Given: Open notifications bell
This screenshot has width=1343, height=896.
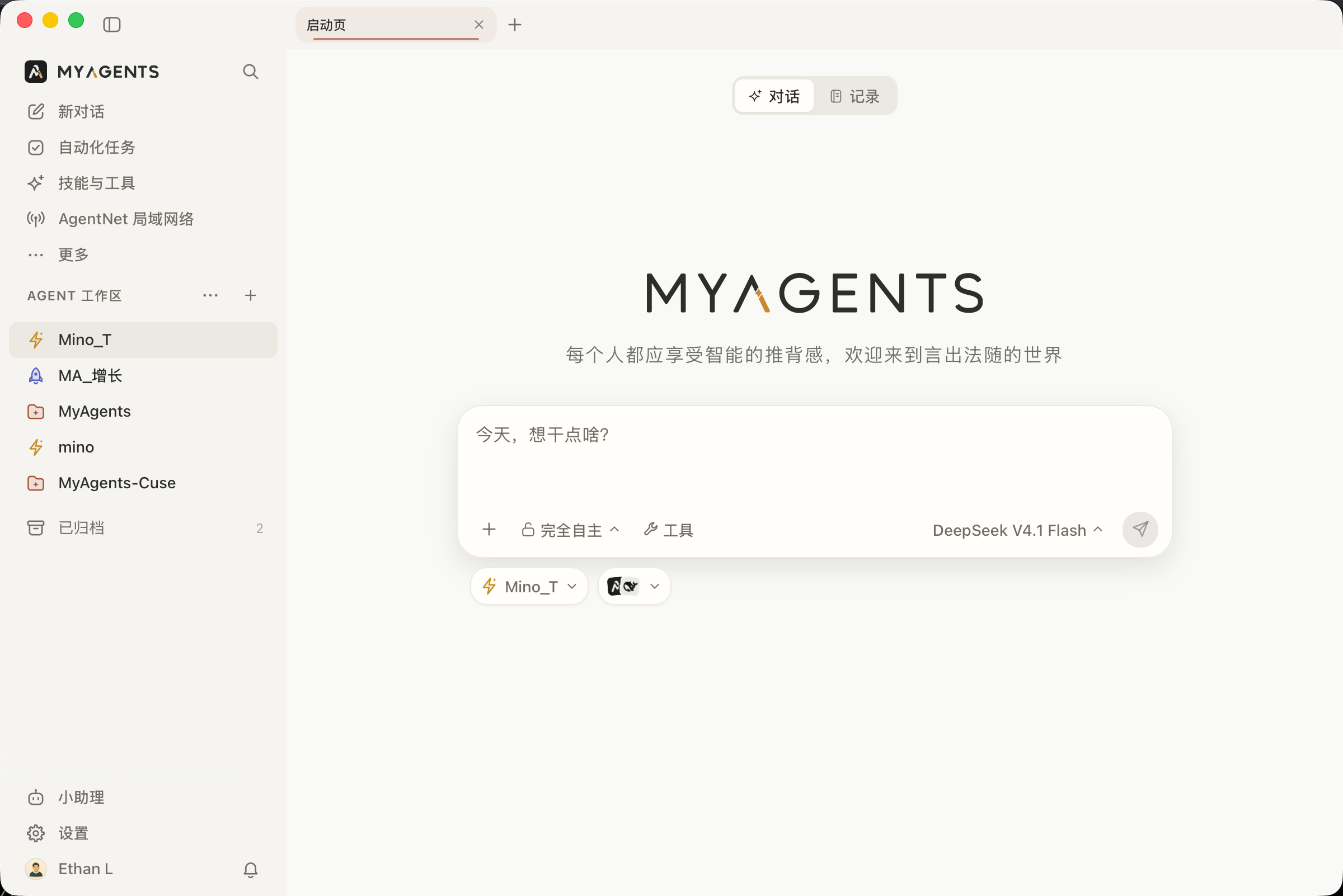Looking at the screenshot, I should point(251,870).
